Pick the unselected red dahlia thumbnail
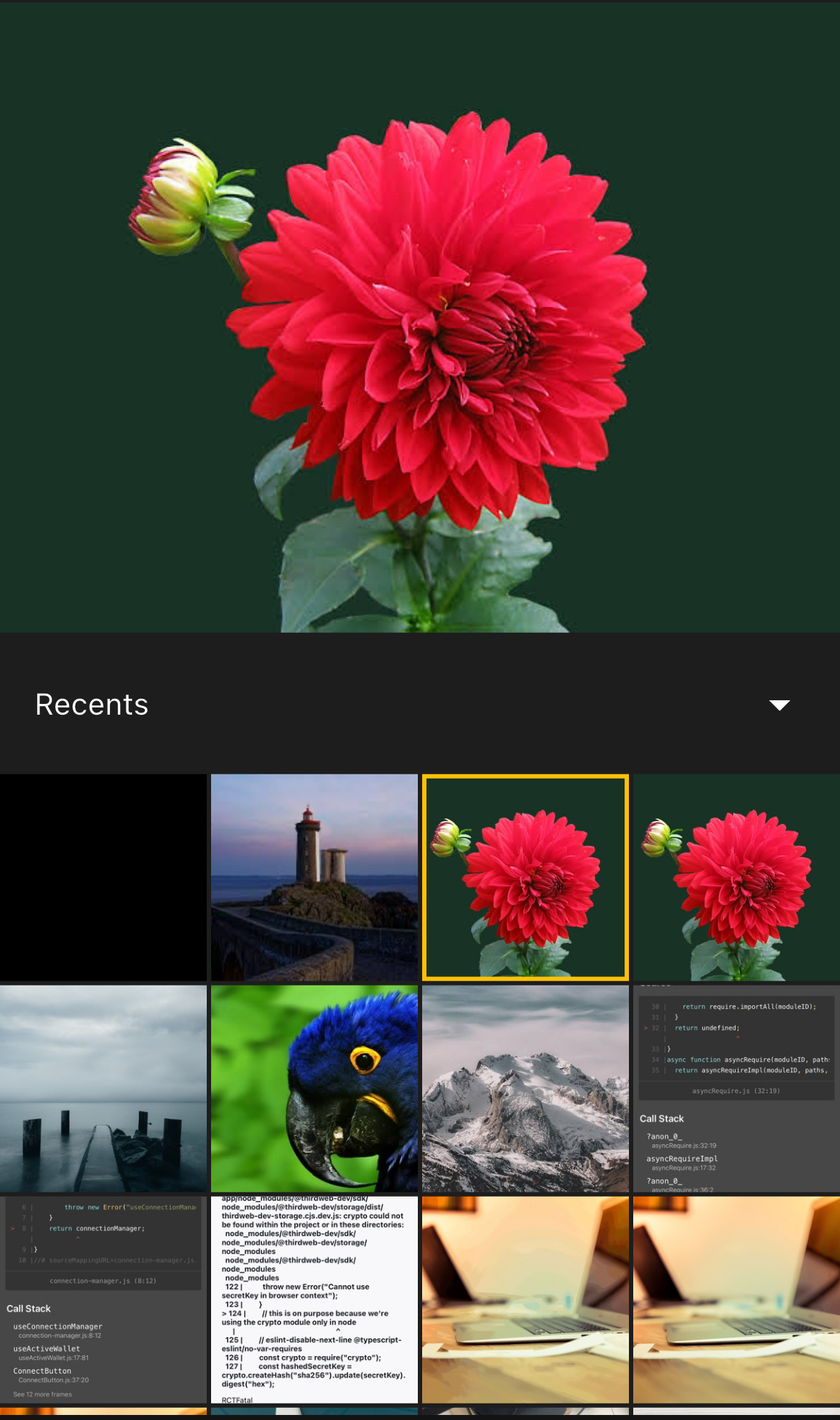The height and width of the screenshot is (1420, 840). [x=737, y=877]
